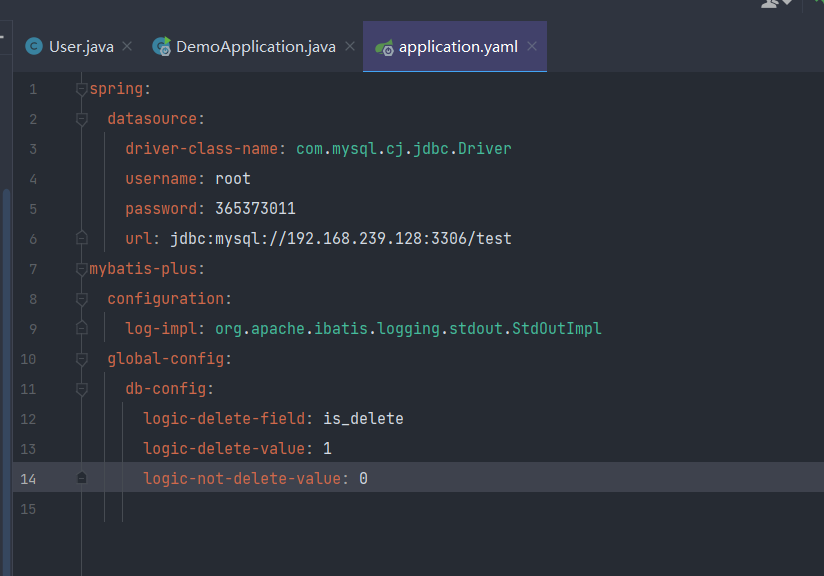This screenshot has width=824, height=576.
Task: Click the jdbc:mysql URL value
Action: 341,239
